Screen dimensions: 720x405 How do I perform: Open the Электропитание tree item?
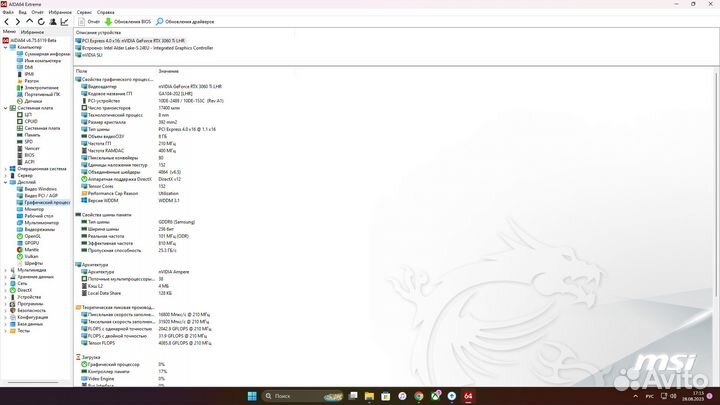38,88
